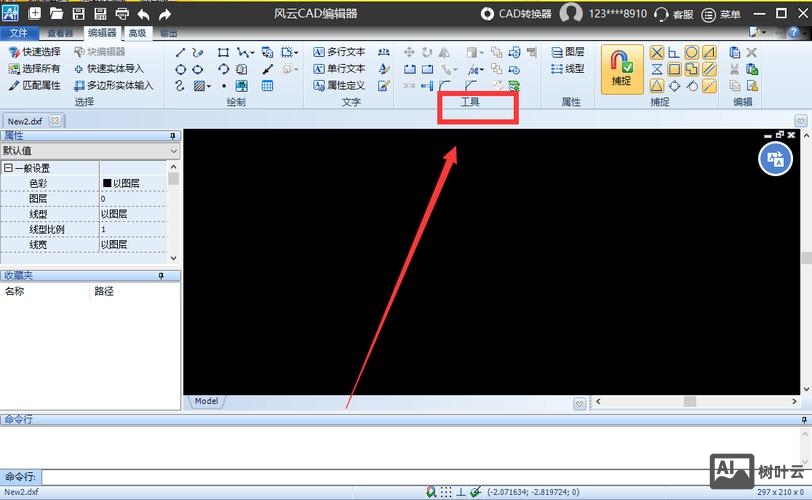Image resolution: width=812 pixels, height=500 pixels.
Task: Toggle the hourglass-shaped snap option
Action: [x=657, y=69]
